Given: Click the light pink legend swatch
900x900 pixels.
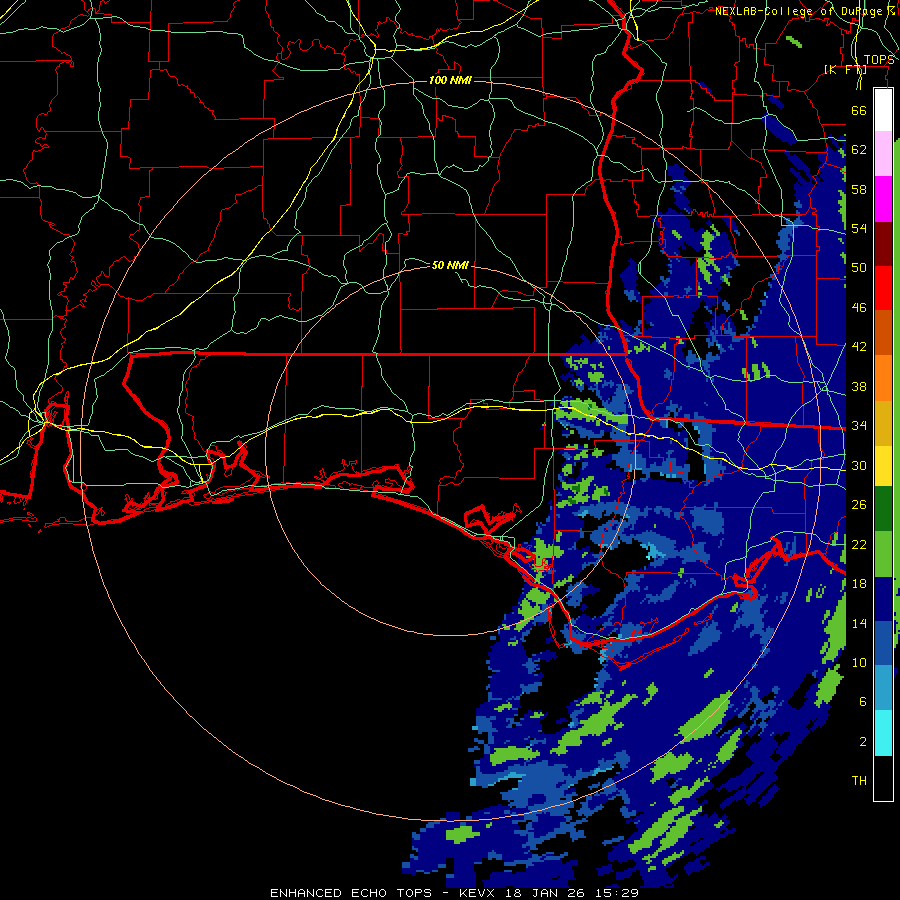Looking at the screenshot, I should coord(883,154).
